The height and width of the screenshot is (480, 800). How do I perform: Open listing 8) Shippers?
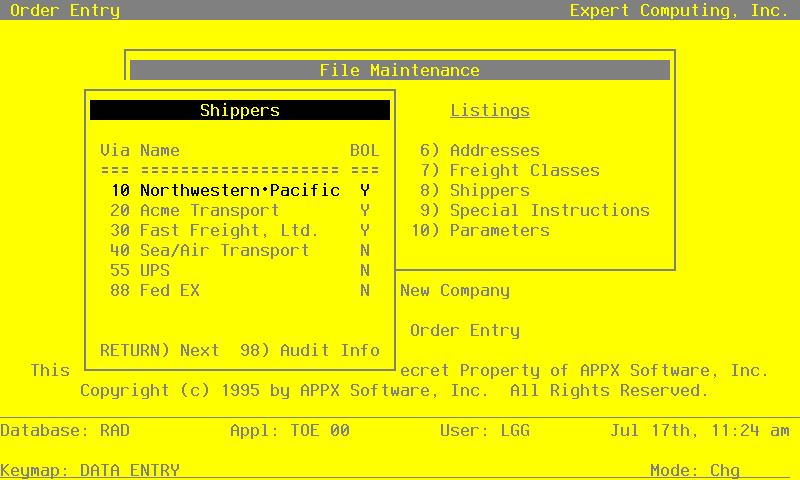click(474, 190)
